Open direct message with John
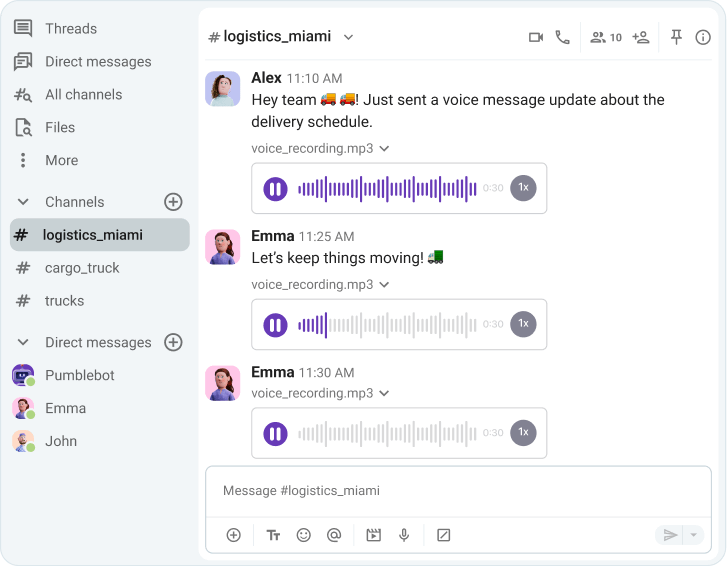The height and width of the screenshot is (567, 727). [x=60, y=441]
